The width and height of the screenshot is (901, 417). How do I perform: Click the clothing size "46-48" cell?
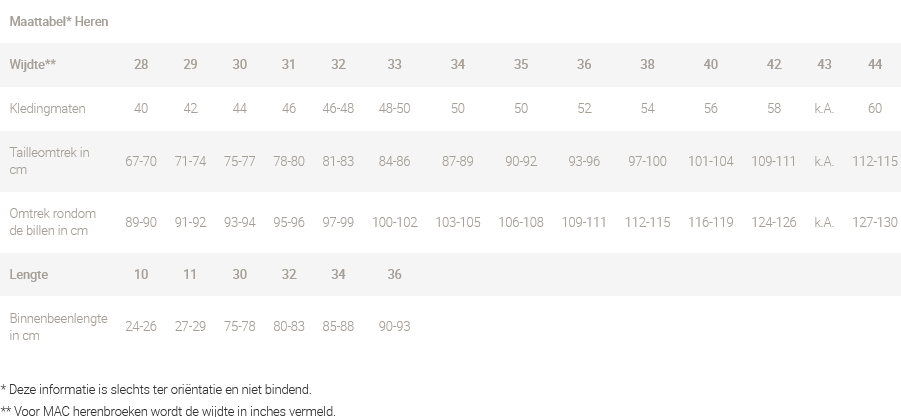338,108
